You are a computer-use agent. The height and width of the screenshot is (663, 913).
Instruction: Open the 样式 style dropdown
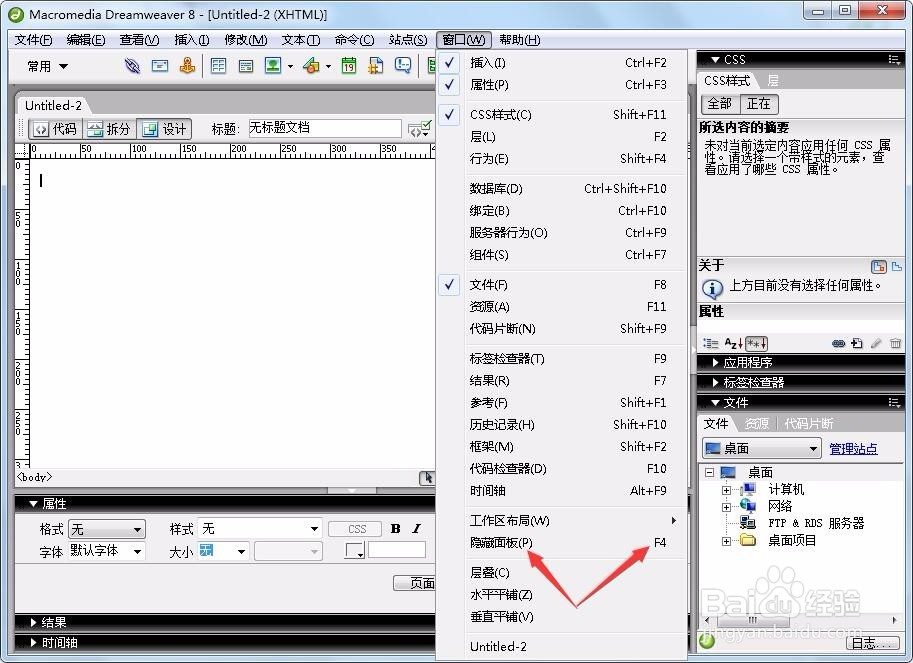260,529
